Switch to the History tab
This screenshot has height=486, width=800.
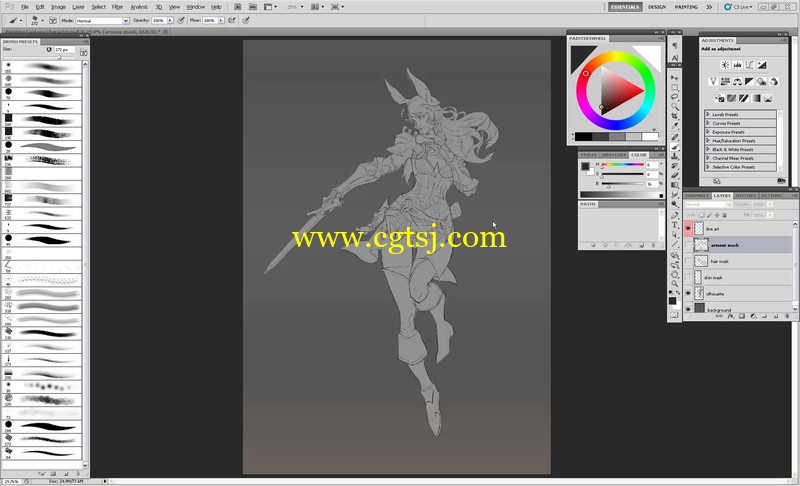pyautogui.click(x=745, y=195)
